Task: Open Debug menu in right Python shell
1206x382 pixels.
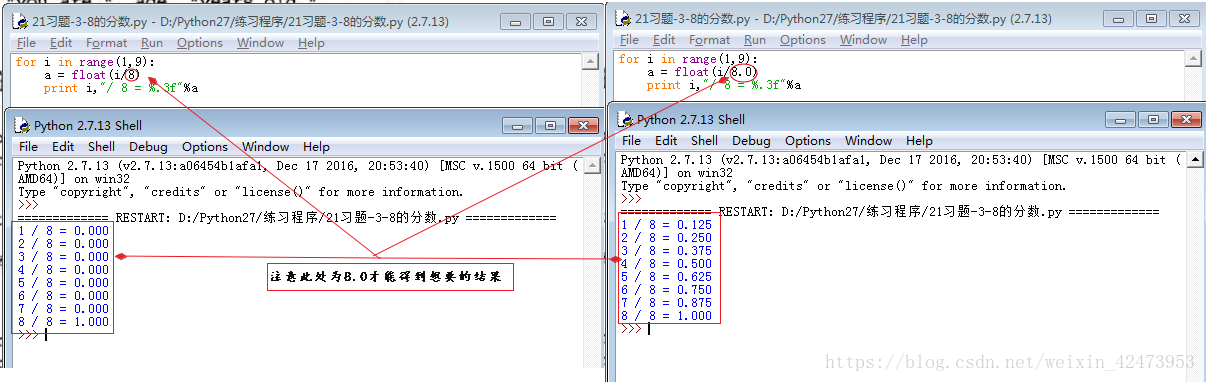Action: [751, 141]
